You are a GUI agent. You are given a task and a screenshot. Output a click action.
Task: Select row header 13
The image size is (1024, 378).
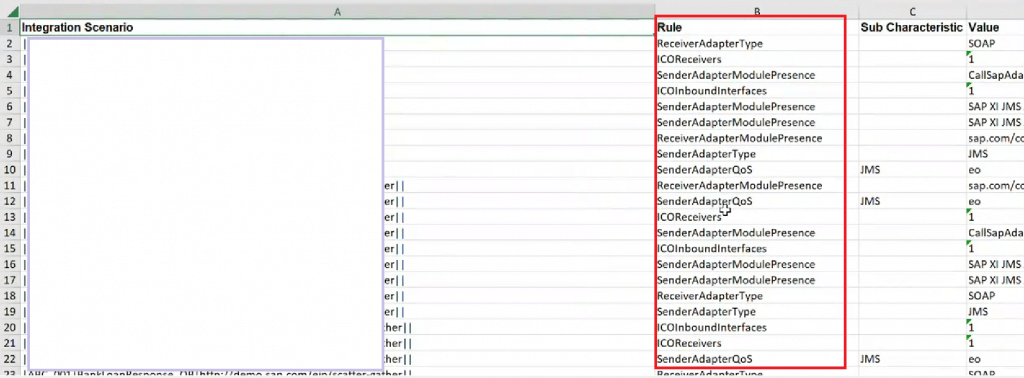[10, 217]
